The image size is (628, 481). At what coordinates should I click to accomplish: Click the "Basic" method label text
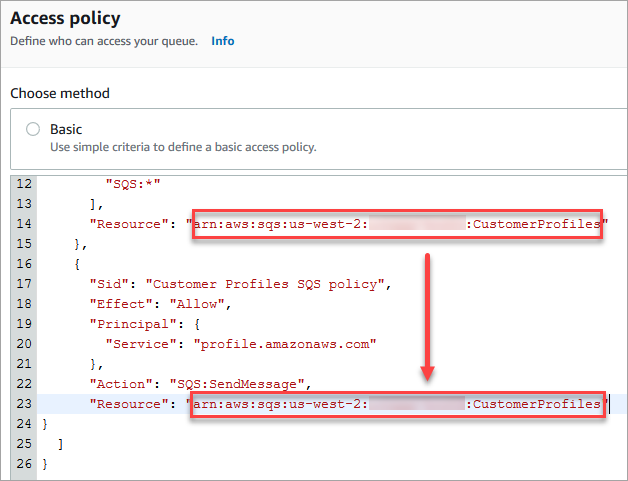pos(66,129)
